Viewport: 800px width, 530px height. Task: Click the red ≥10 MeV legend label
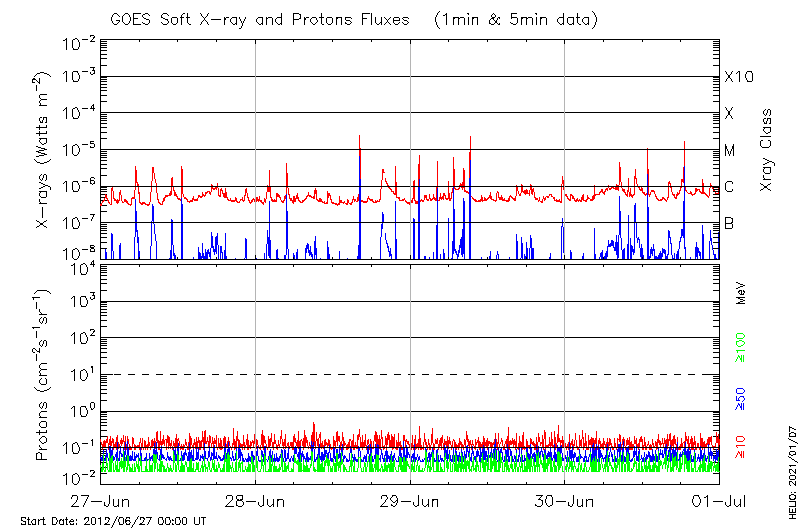point(741,449)
